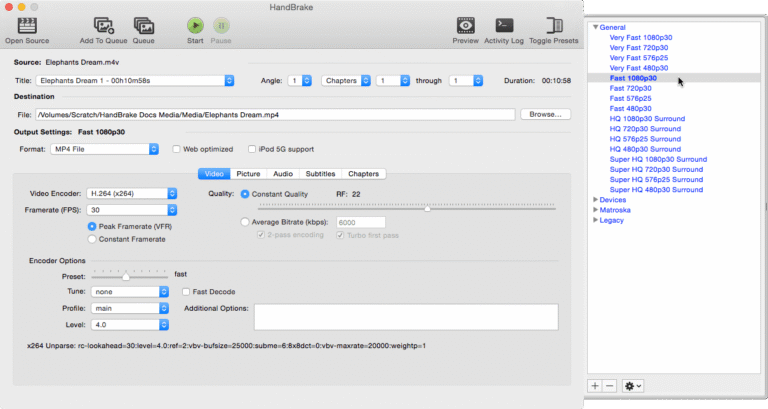Screen dimensions: 768x409
Task: Select the Fast 1080p30 preset
Action: click(x=633, y=78)
